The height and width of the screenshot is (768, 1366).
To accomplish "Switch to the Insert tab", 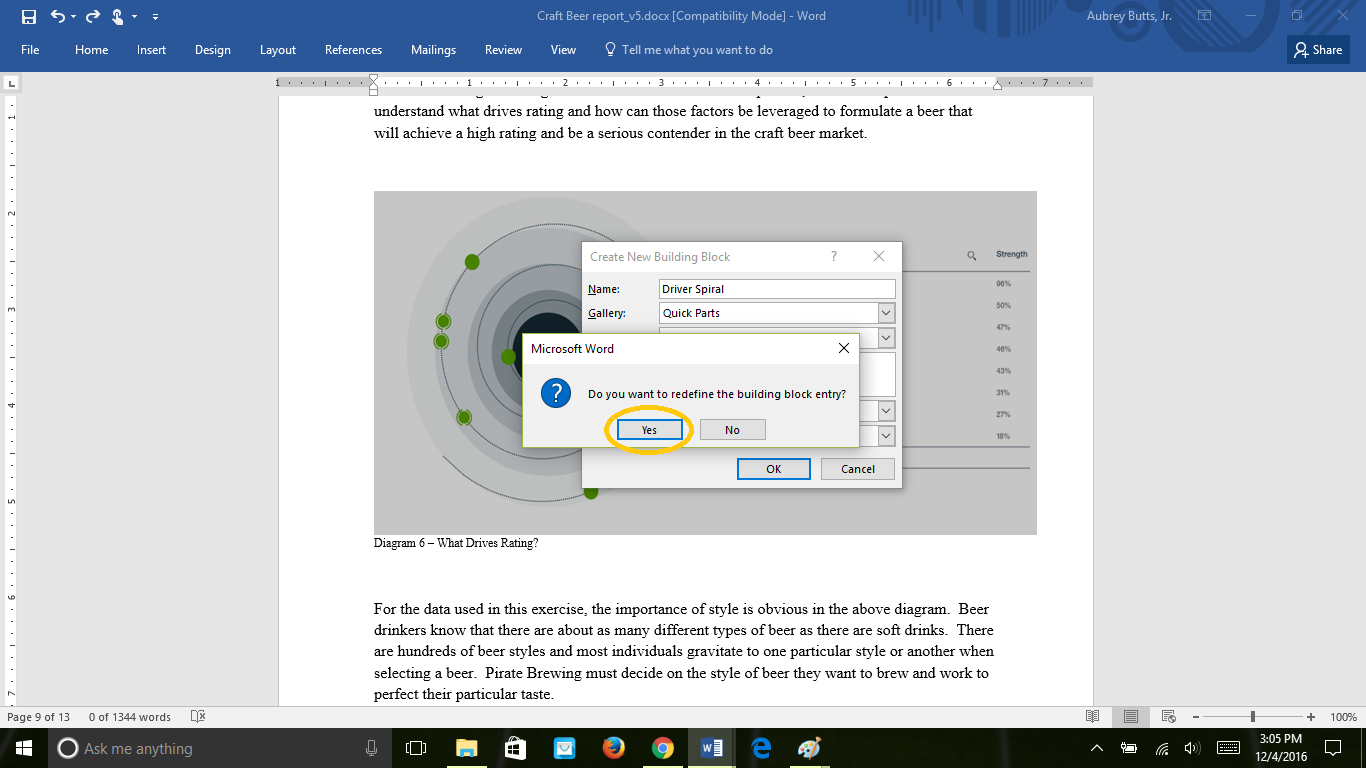I will (x=152, y=50).
